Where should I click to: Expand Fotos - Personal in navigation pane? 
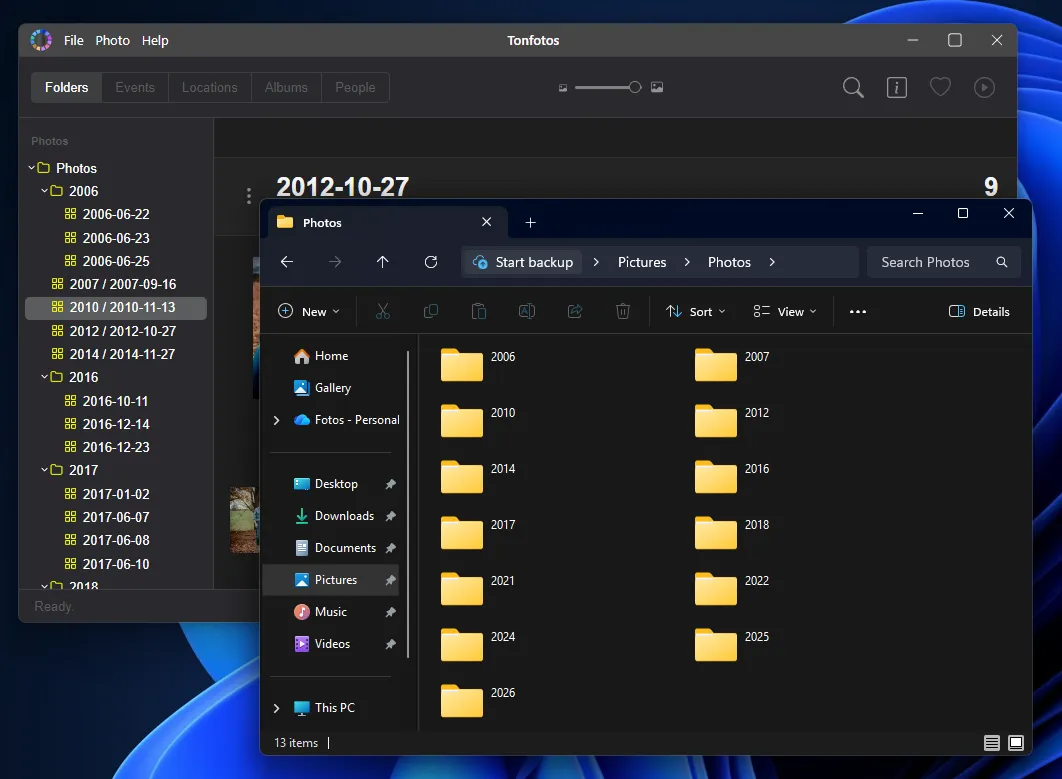pos(276,420)
